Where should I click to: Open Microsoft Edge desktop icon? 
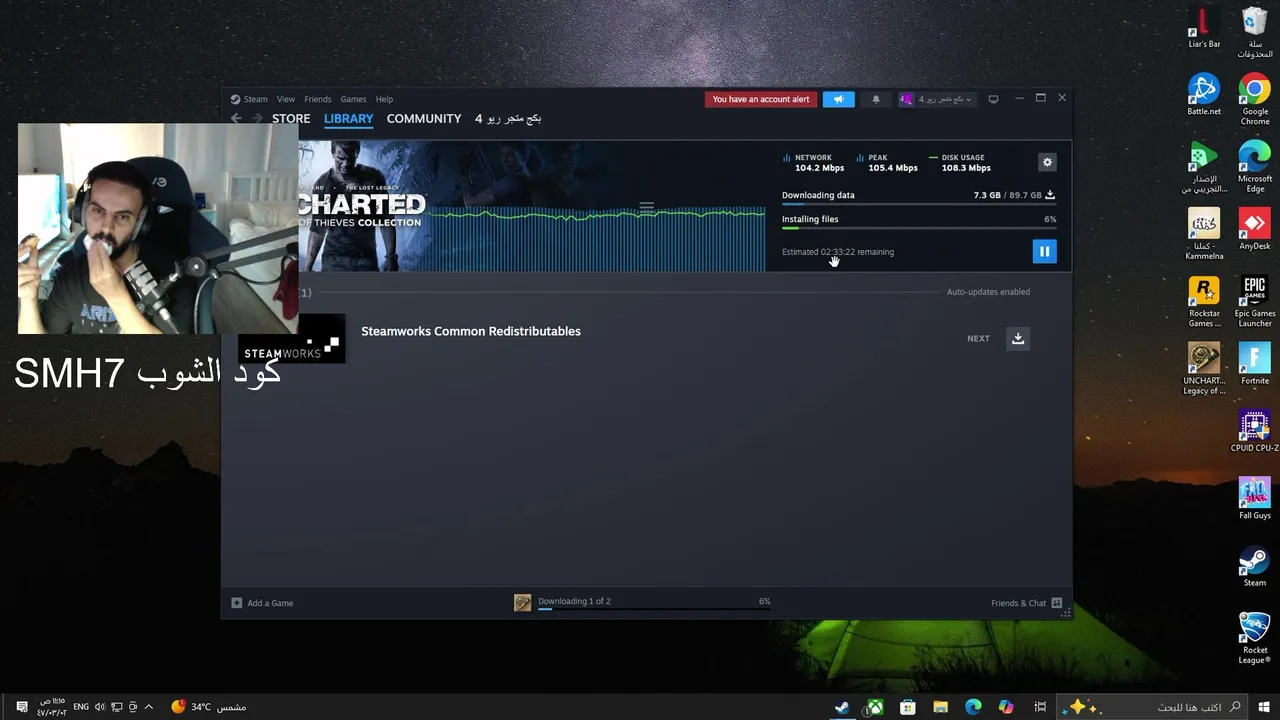coord(1254,166)
